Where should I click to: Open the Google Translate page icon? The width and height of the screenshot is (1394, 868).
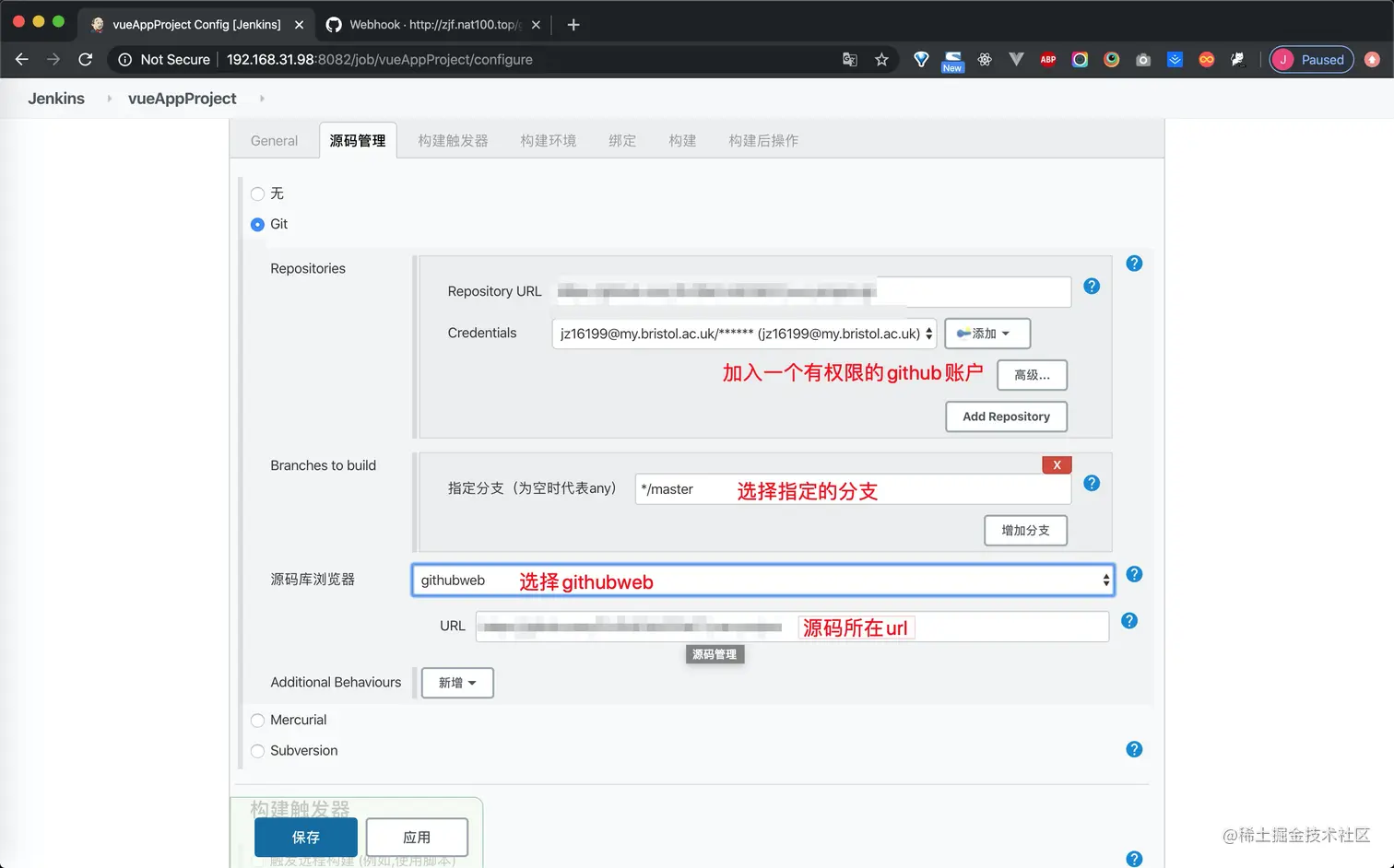(850, 60)
